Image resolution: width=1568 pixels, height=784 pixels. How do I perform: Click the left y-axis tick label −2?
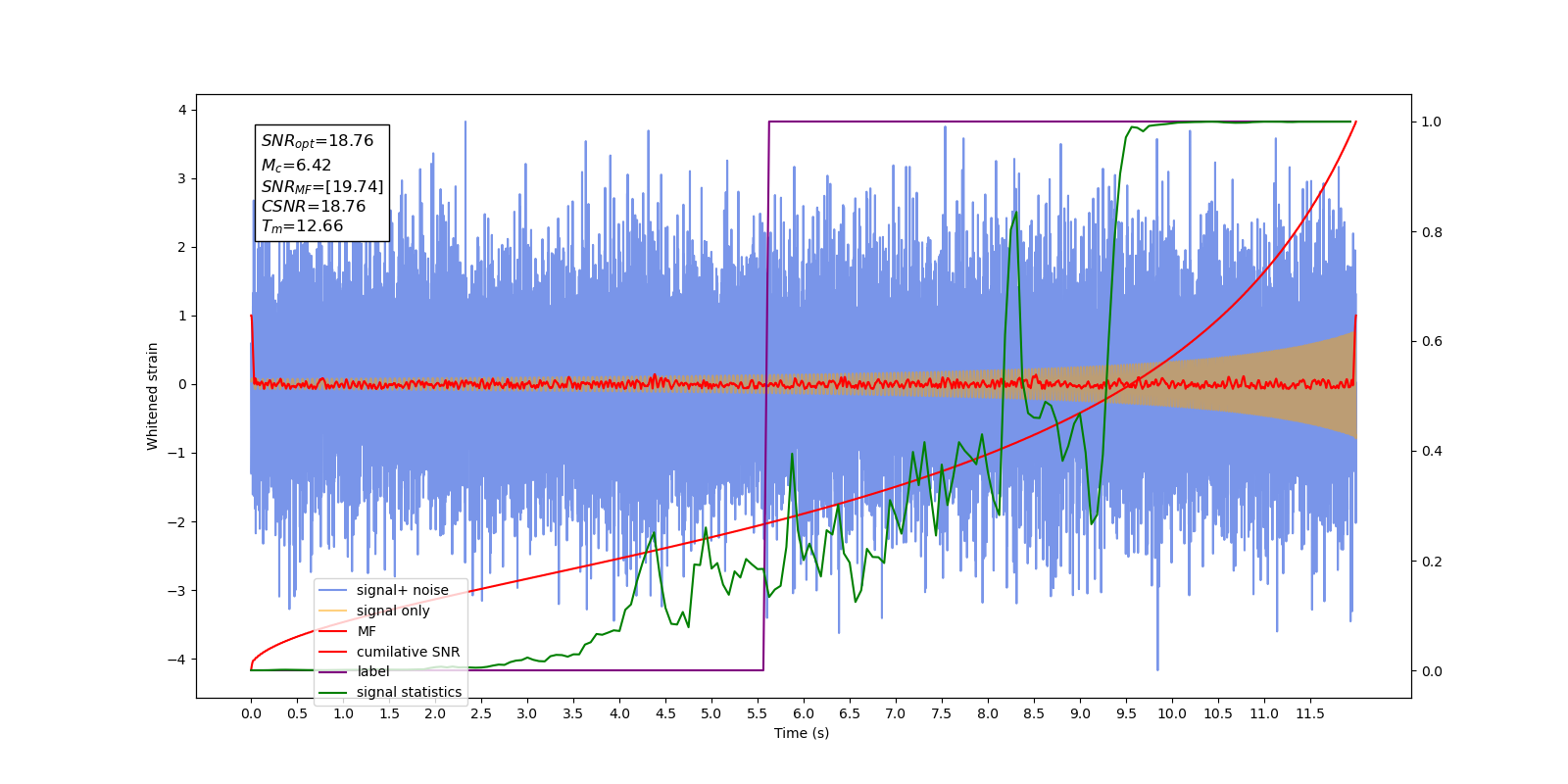[x=177, y=521]
